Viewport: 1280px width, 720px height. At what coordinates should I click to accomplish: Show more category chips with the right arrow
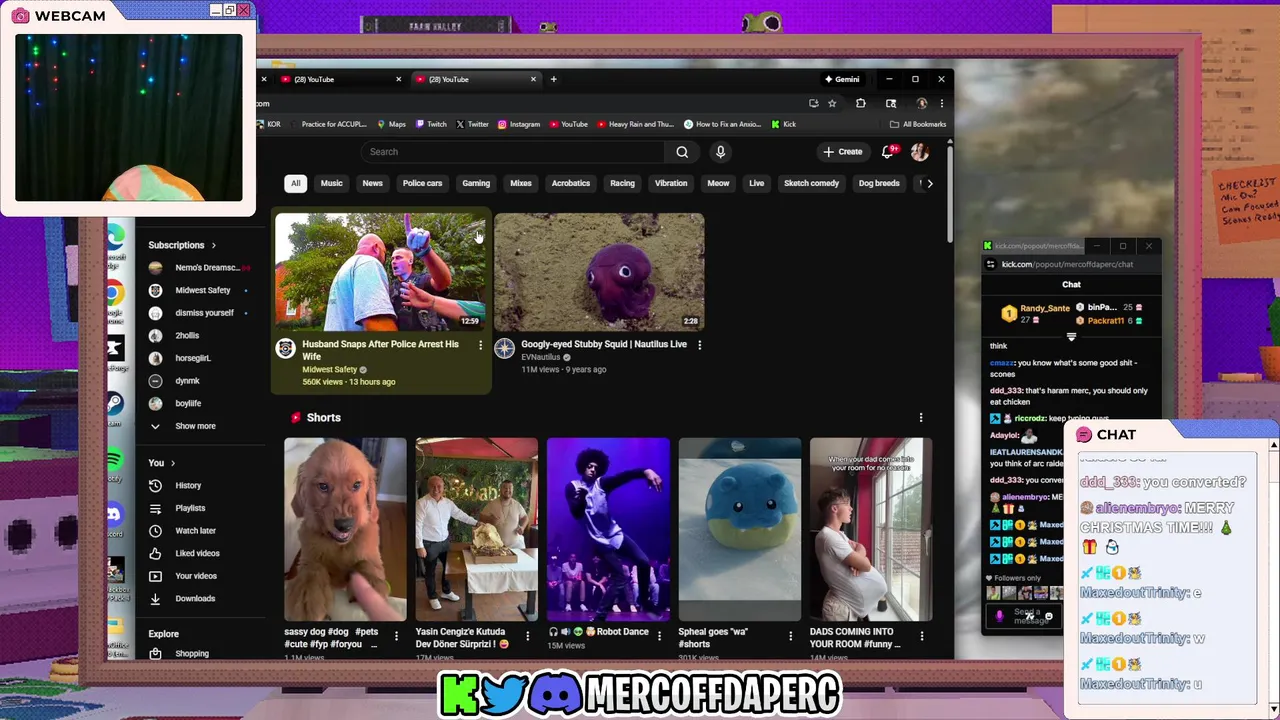pos(930,183)
